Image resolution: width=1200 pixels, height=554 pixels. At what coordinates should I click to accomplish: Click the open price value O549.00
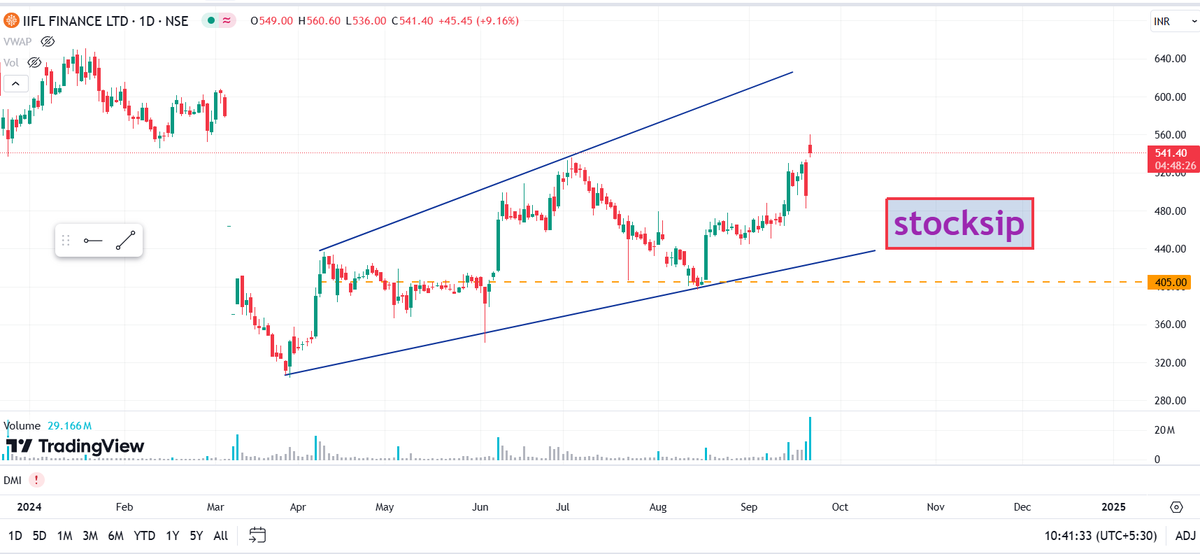point(271,19)
